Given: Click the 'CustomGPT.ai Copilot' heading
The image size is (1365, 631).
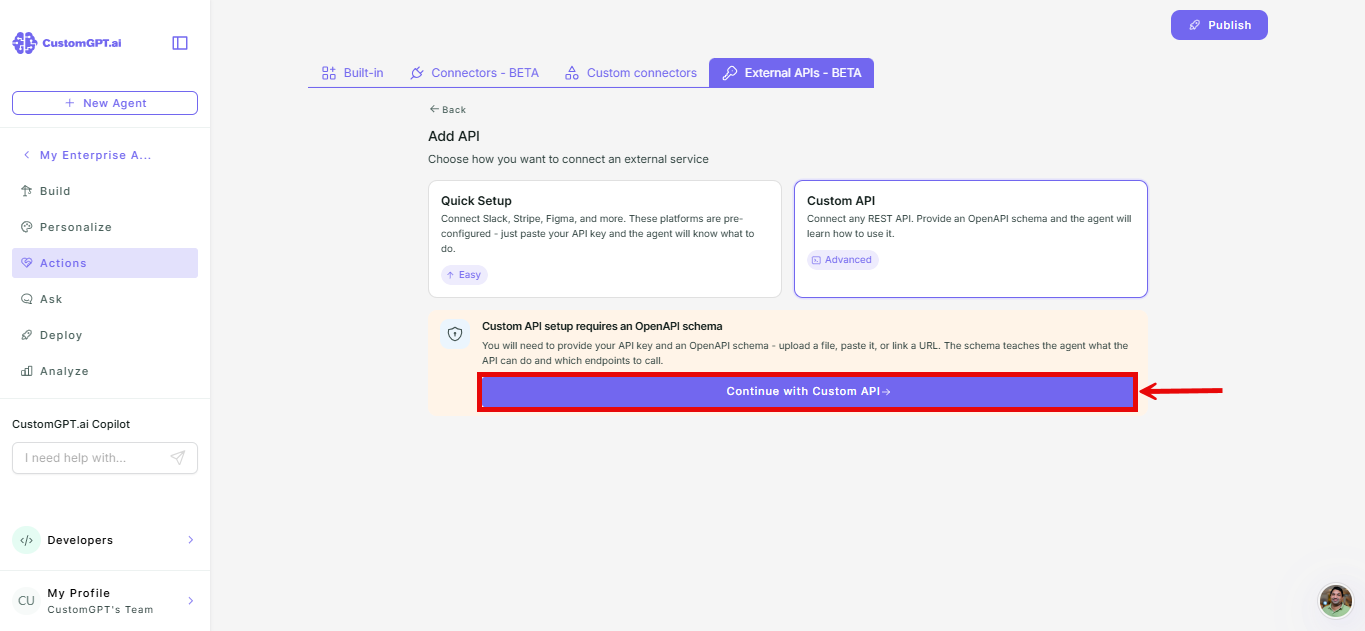Looking at the screenshot, I should [x=71, y=424].
